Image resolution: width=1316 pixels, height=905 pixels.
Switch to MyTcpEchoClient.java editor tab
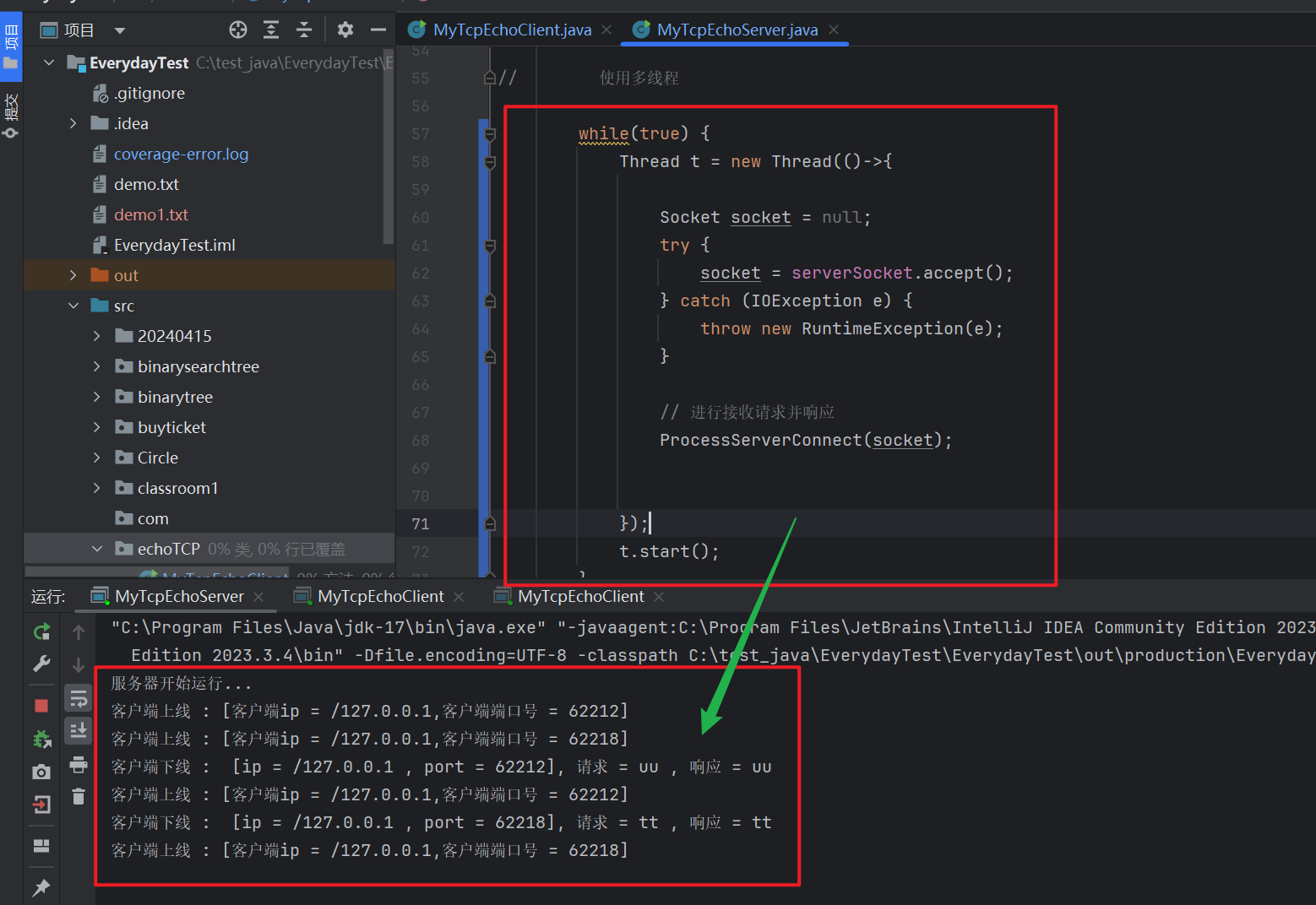point(511,30)
